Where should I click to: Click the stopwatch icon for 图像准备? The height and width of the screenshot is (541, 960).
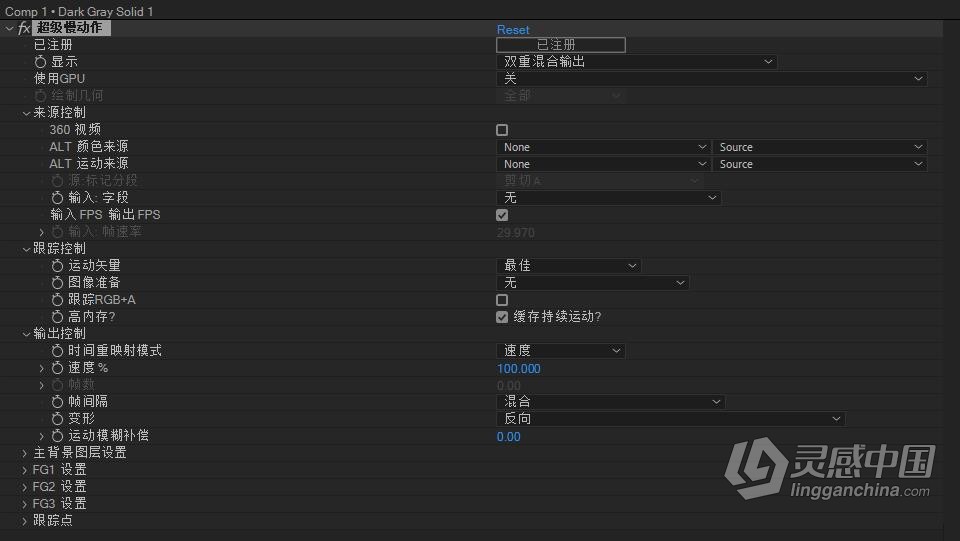click(58, 283)
